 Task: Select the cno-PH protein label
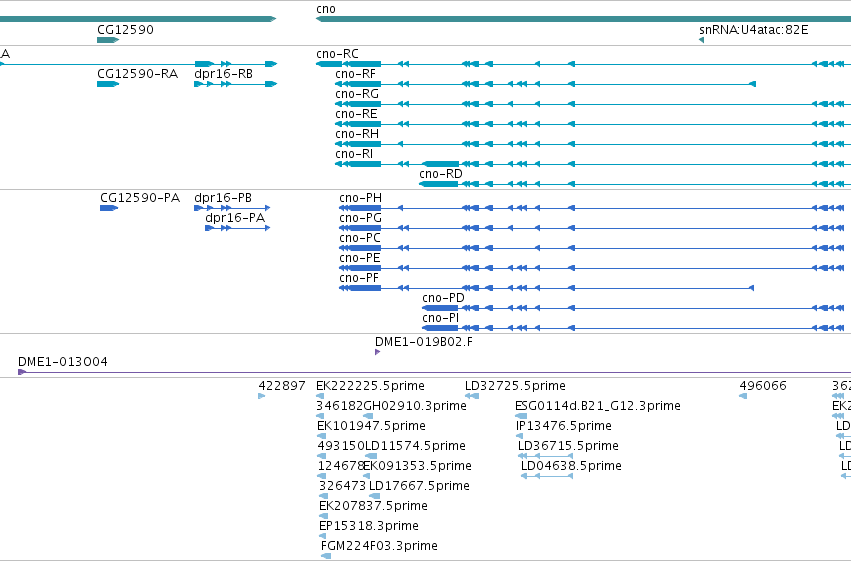(x=360, y=198)
